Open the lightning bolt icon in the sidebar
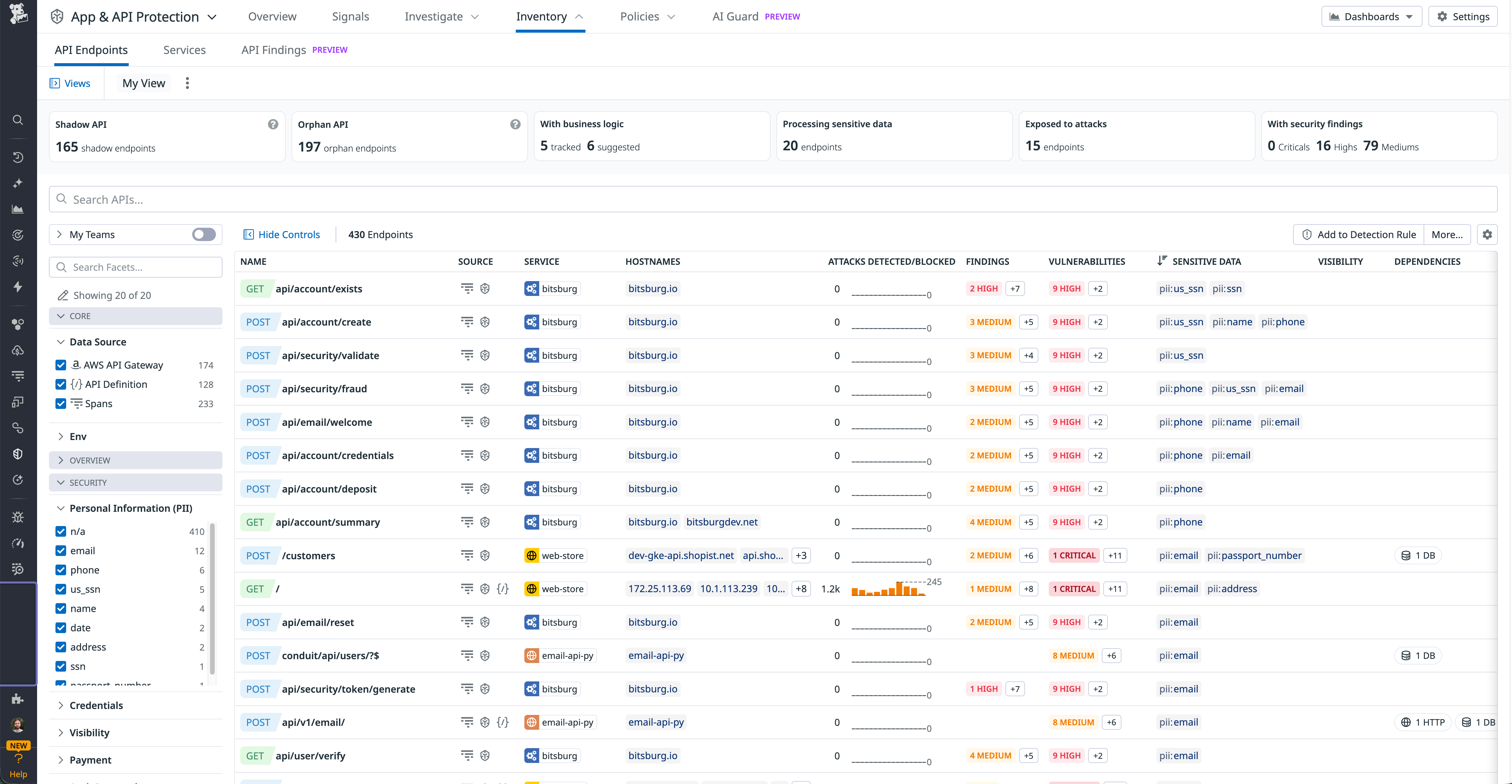 [x=17, y=286]
